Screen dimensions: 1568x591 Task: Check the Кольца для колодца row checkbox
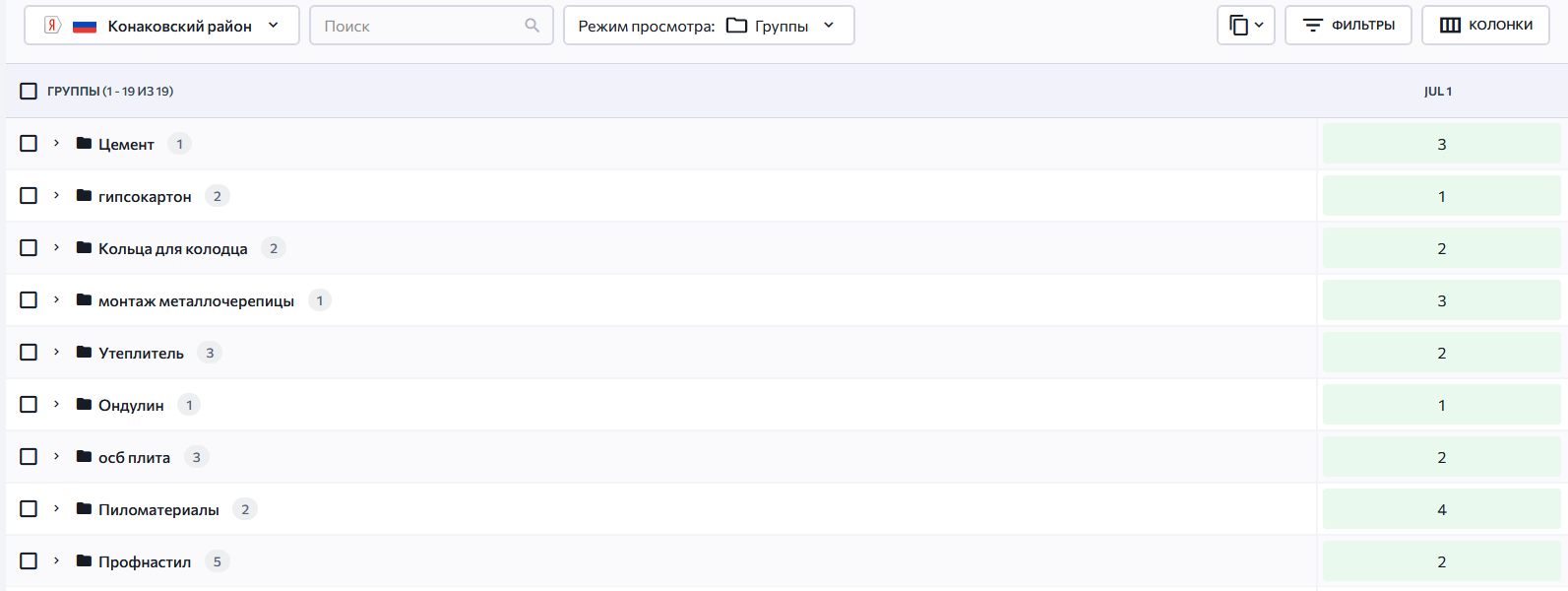pyautogui.click(x=29, y=248)
